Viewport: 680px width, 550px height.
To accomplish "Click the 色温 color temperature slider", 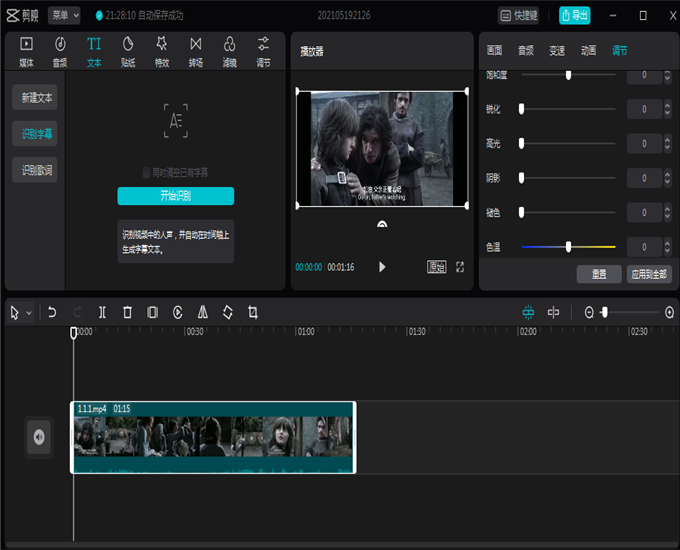I will [x=568, y=246].
